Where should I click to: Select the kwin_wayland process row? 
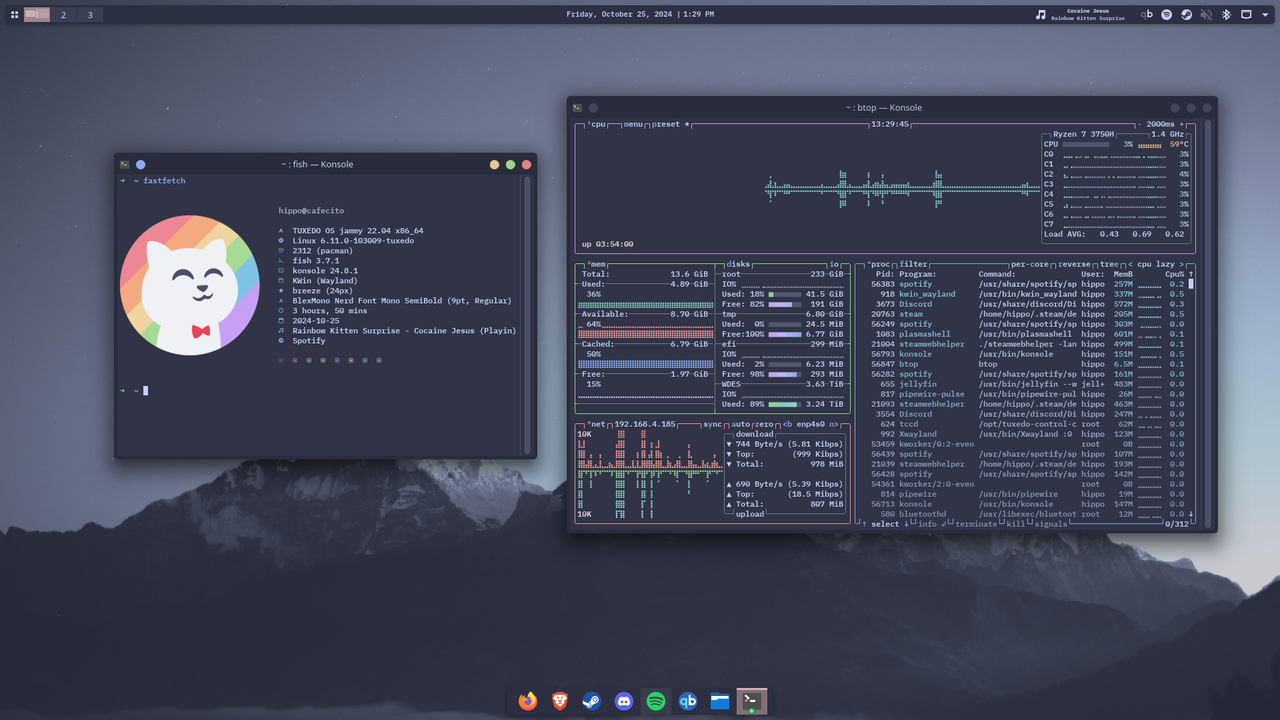(1027, 294)
